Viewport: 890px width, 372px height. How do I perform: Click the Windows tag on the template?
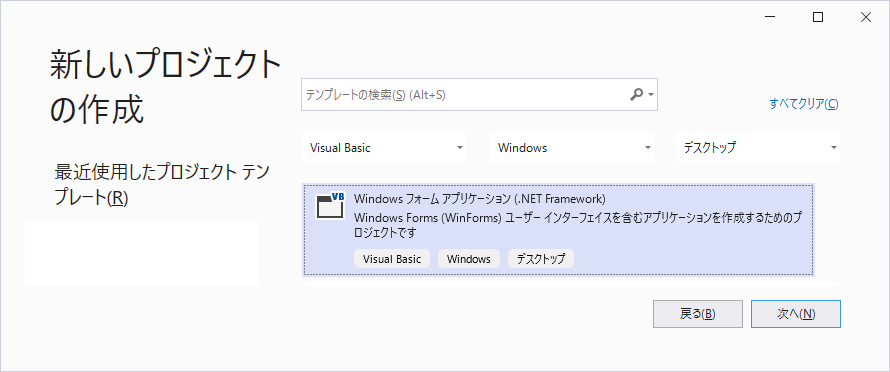pos(469,259)
